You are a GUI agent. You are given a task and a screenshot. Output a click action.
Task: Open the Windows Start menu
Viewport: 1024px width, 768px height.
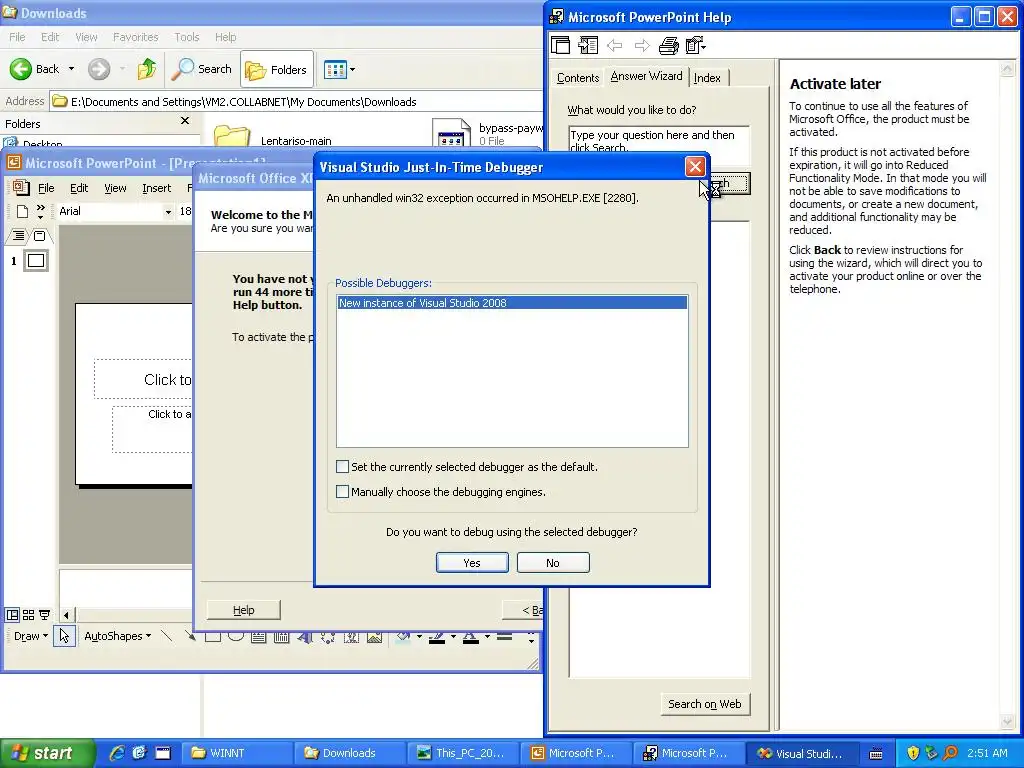pos(46,753)
